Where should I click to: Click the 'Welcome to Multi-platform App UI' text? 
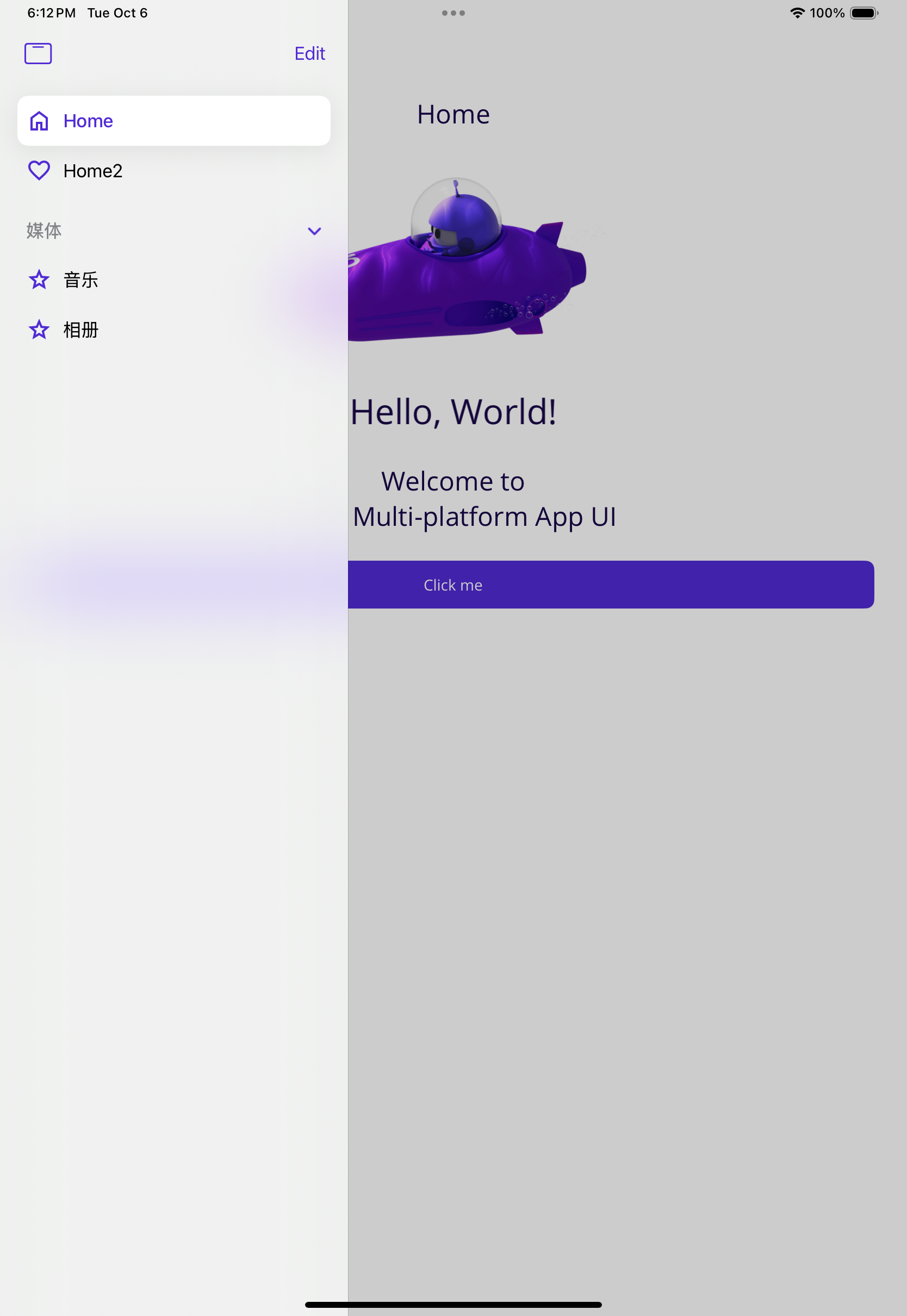(484, 499)
